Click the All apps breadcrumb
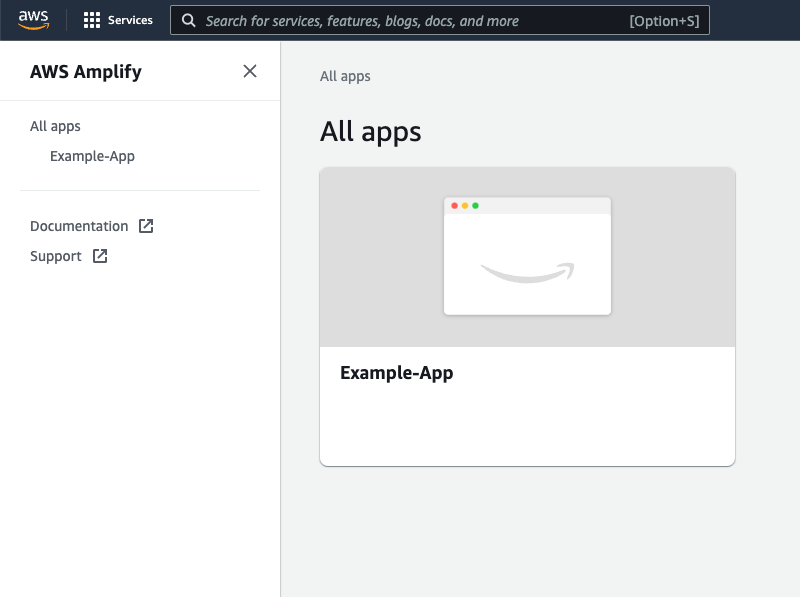The height and width of the screenshot is (597, 800). 345,76
